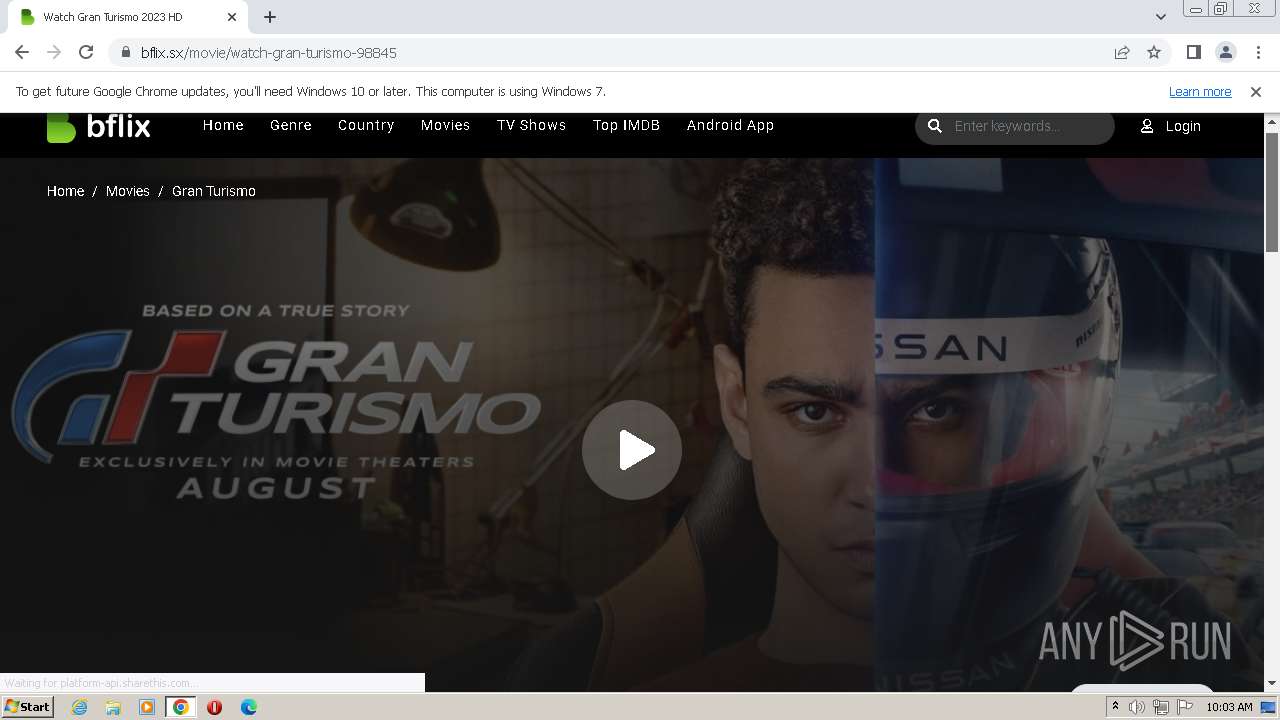Open a new tab

point(270,17)
